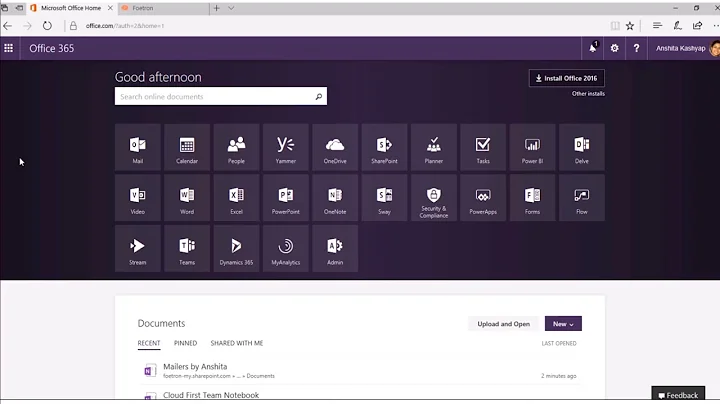Viewport: 720px width, 404px height.
Task: Open the Video app tile
Action: click(x=138, y=198)
